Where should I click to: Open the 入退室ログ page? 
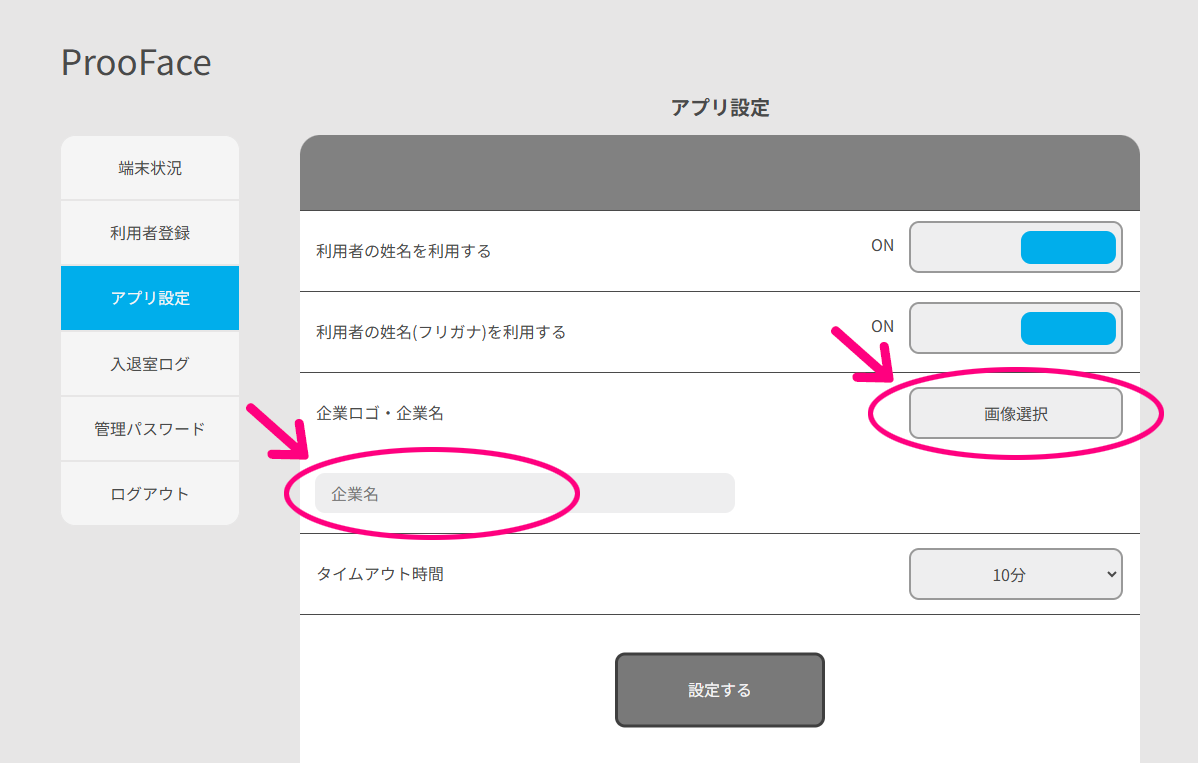coord(150,364)
